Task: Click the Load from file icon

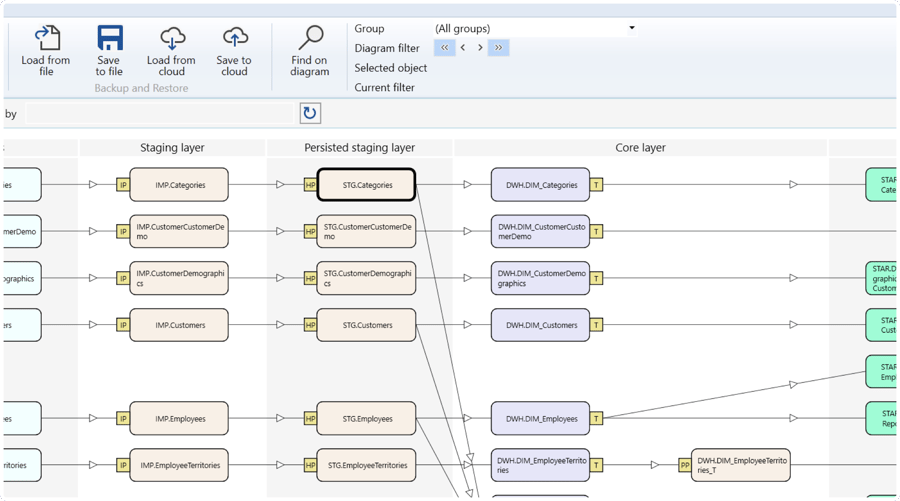Action: tap(46, 38)
